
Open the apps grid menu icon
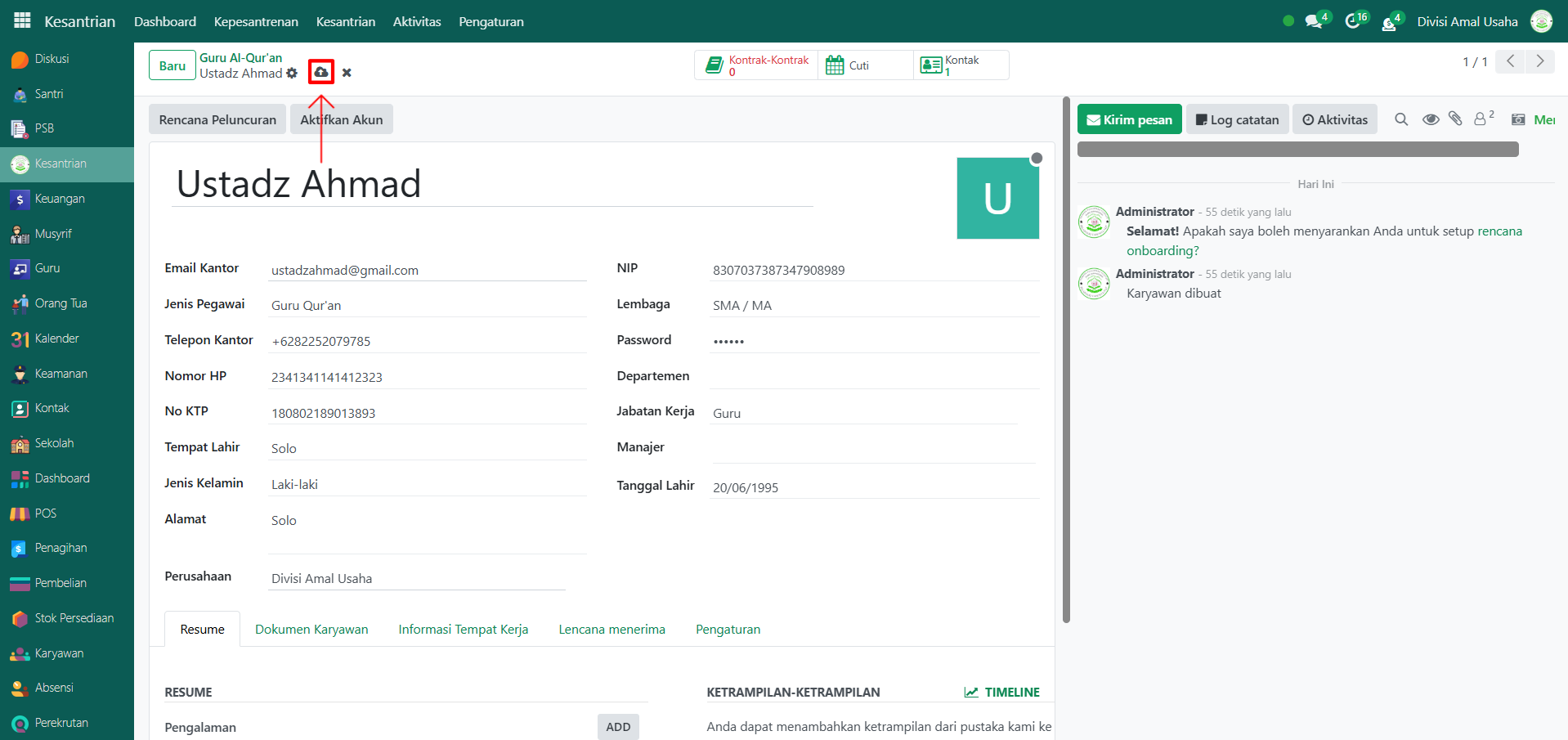tap(22, 20)
